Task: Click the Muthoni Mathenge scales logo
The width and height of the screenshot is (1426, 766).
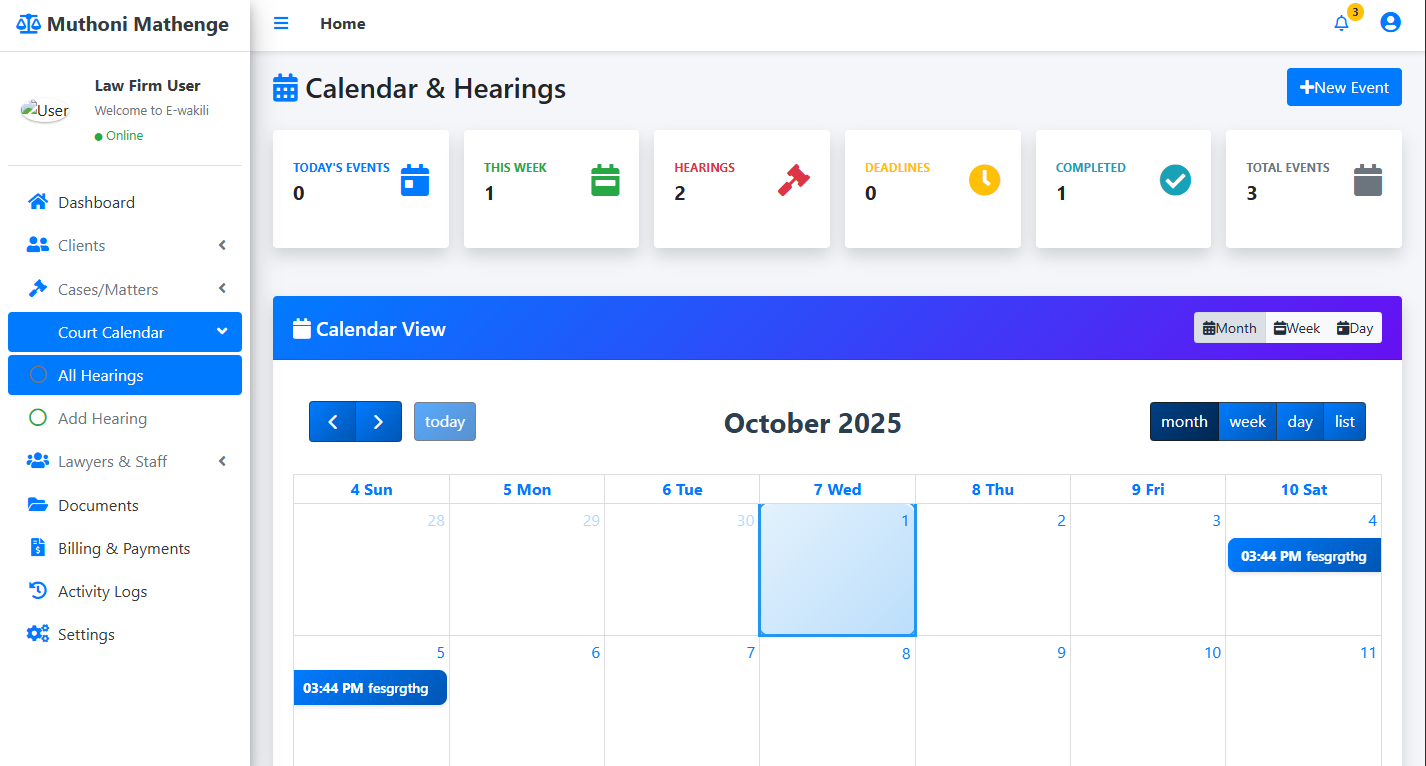Action: point(29,24)
